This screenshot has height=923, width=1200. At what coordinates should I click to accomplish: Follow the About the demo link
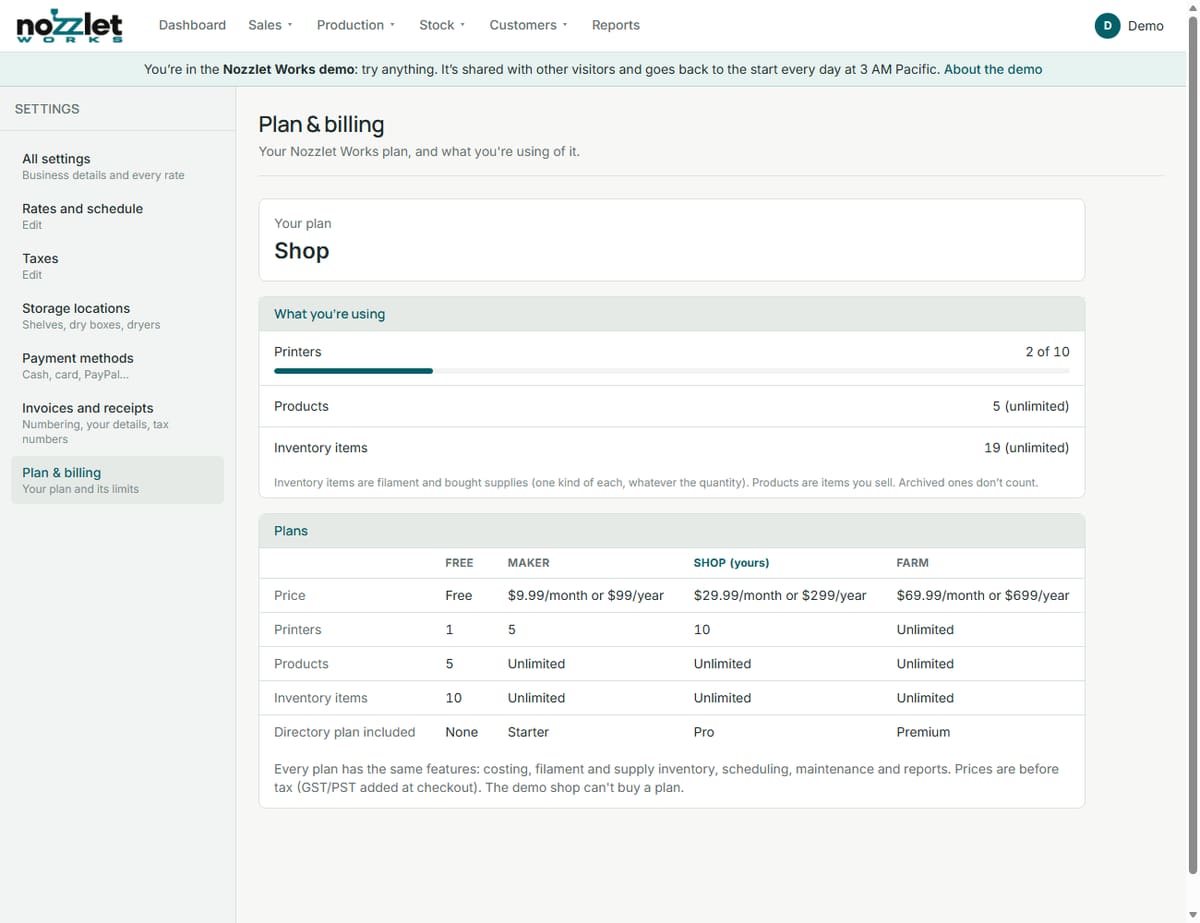click(x=993, y=69)
